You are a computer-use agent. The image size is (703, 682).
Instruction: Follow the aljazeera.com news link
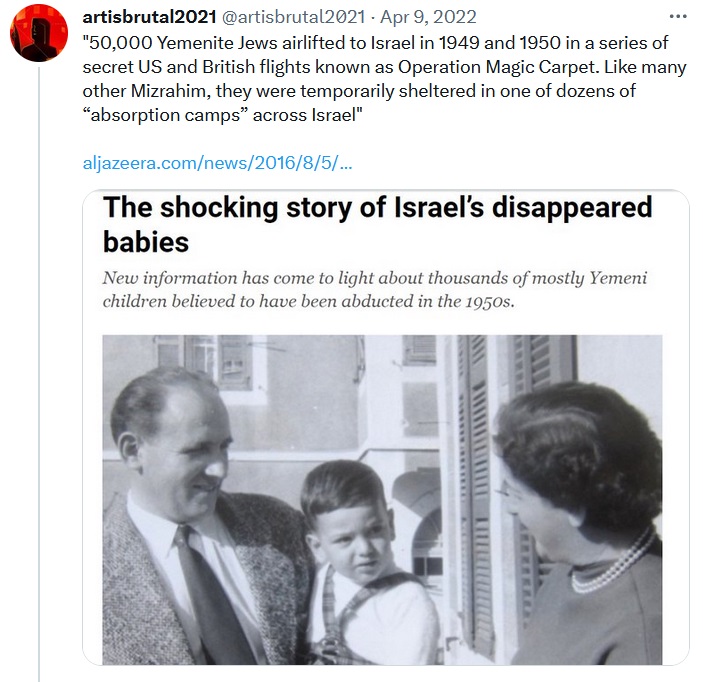point(217,162)
